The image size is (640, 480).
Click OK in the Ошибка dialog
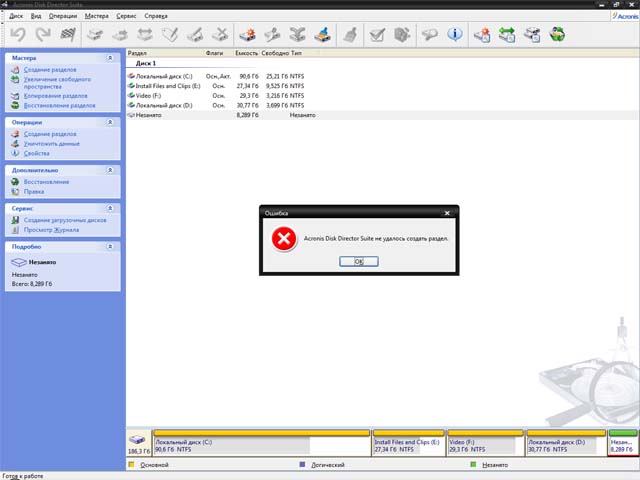click(x=359, y=261)
